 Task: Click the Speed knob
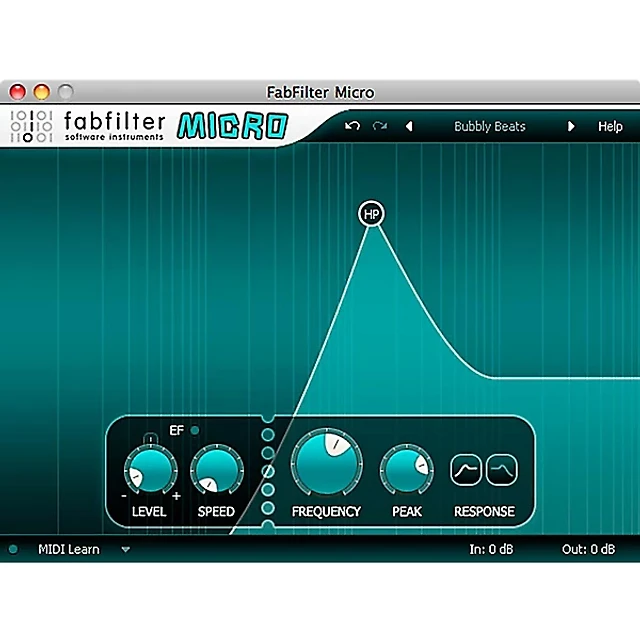coord(216,470)
